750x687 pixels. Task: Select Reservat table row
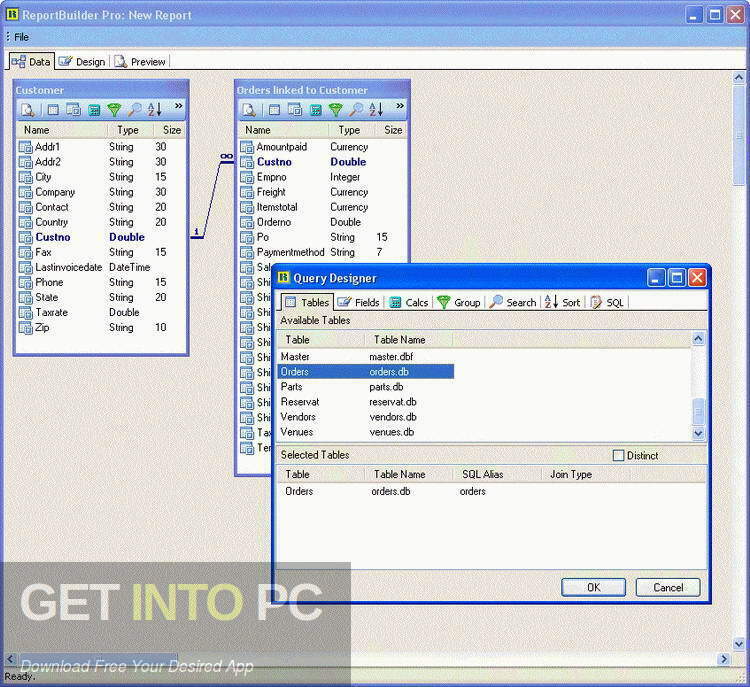(365, 402)
